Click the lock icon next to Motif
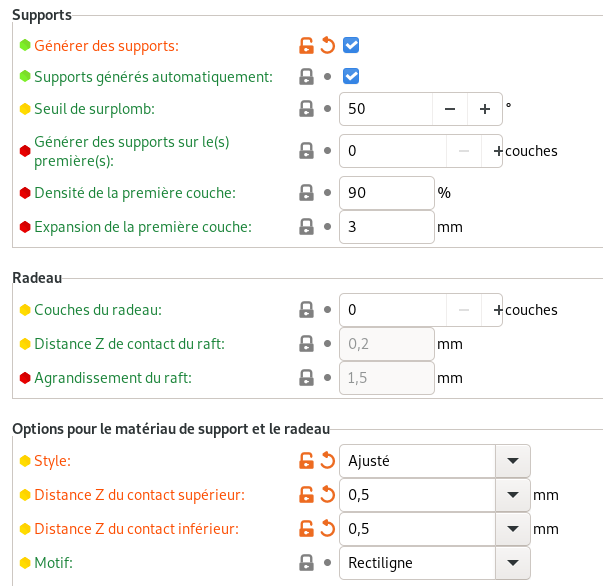 306,563
